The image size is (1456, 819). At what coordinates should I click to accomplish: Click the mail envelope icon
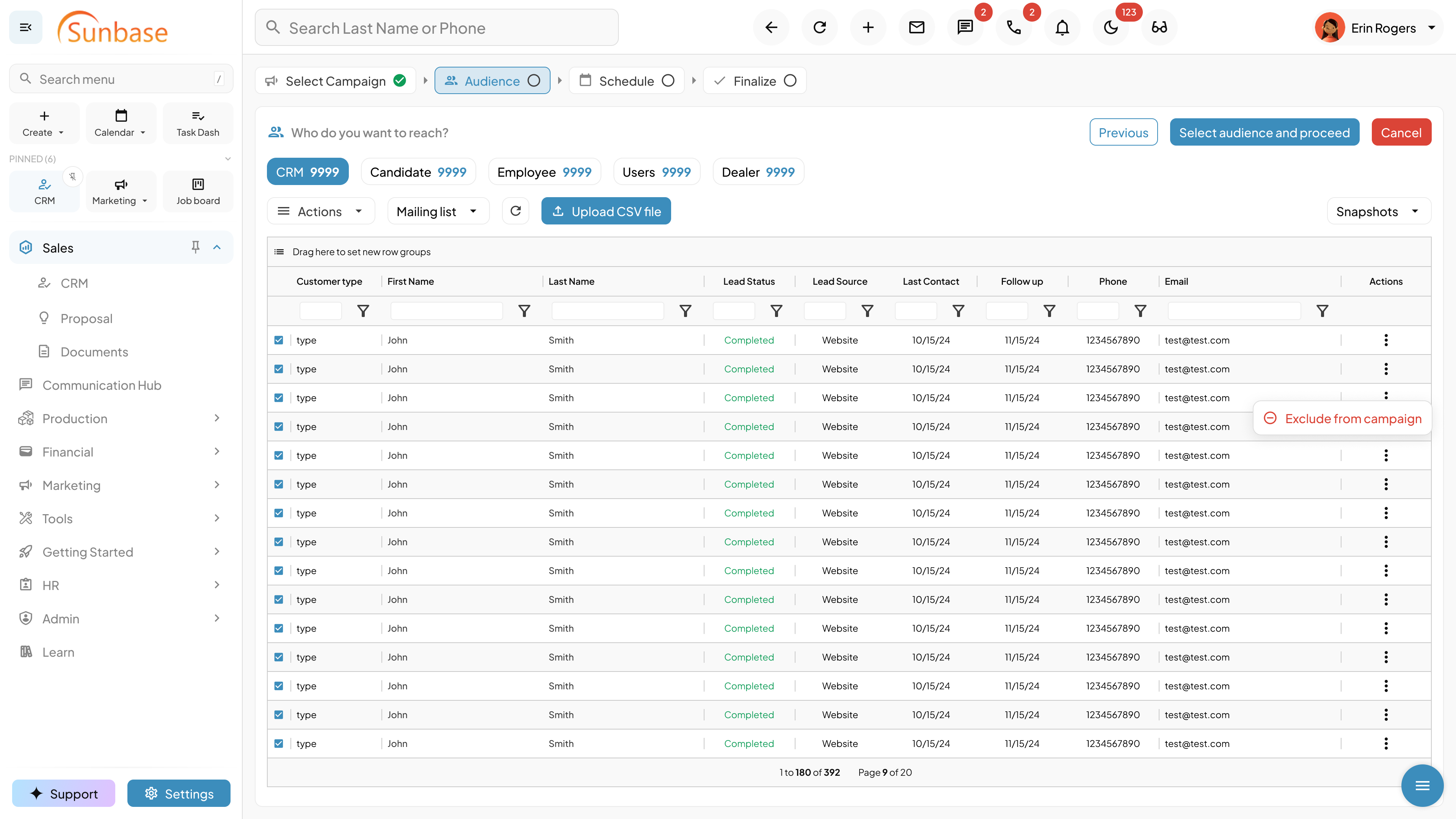[916, 27]
